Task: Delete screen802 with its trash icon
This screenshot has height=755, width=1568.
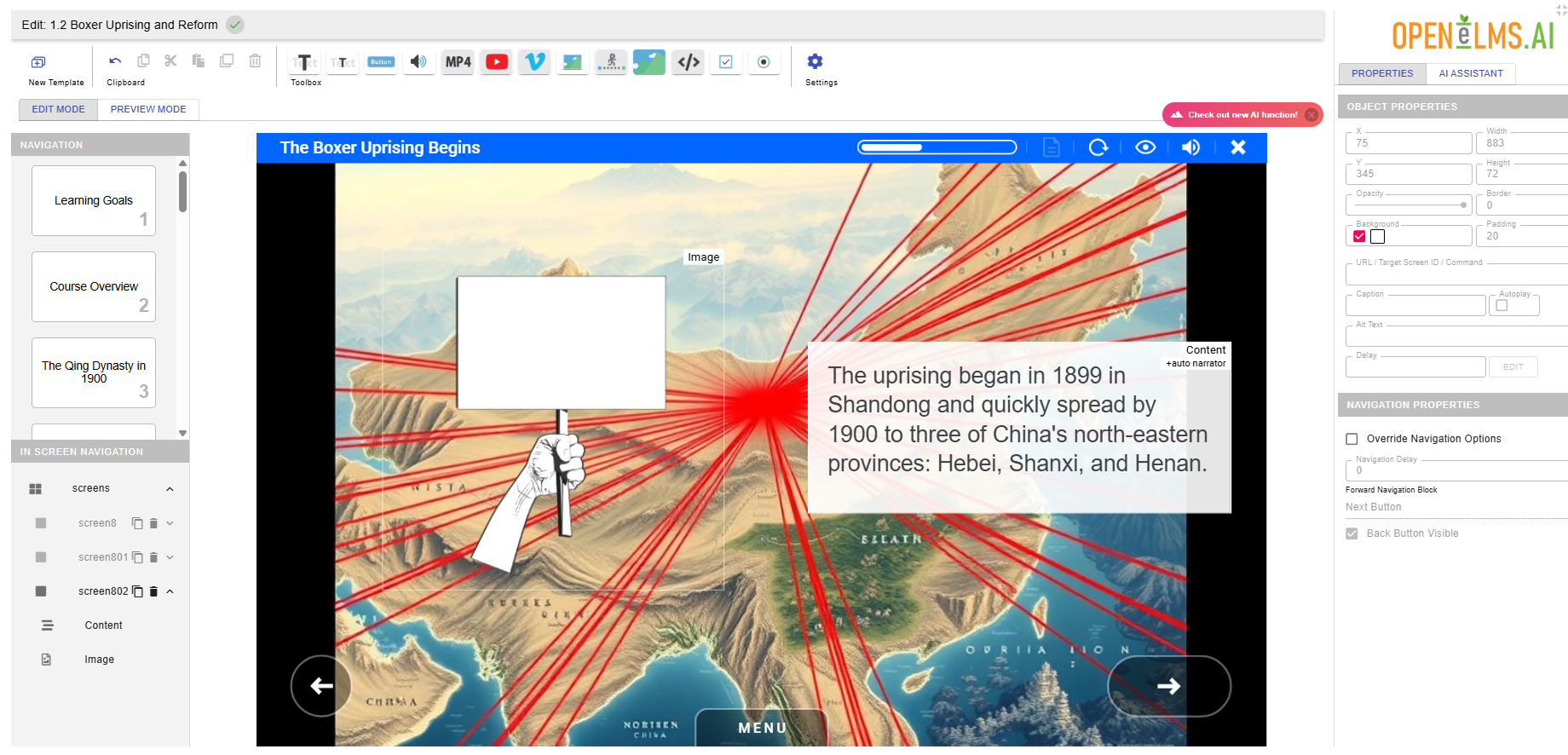Action: (154, 591)
